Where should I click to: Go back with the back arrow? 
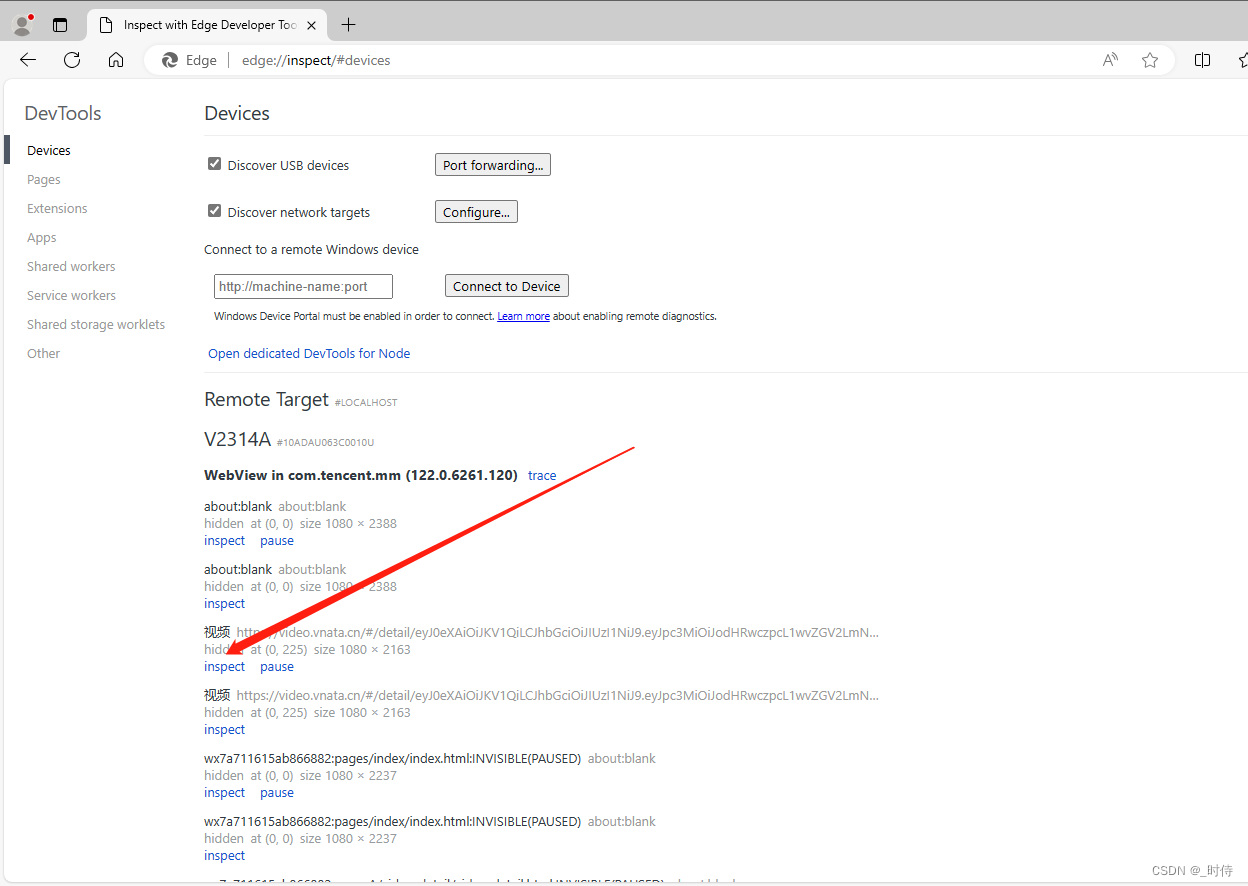(x=28, y=60)
